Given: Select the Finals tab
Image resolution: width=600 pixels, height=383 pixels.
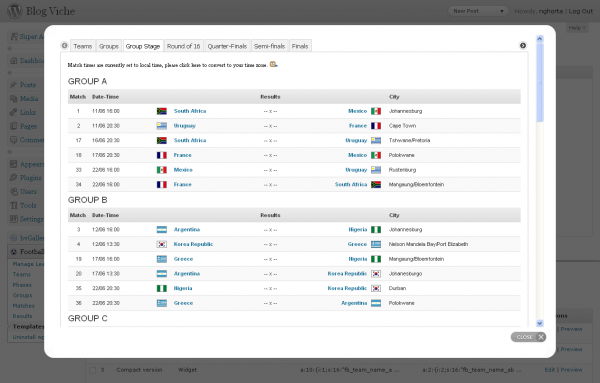Looking at the screenshot, I should [300, 46].
